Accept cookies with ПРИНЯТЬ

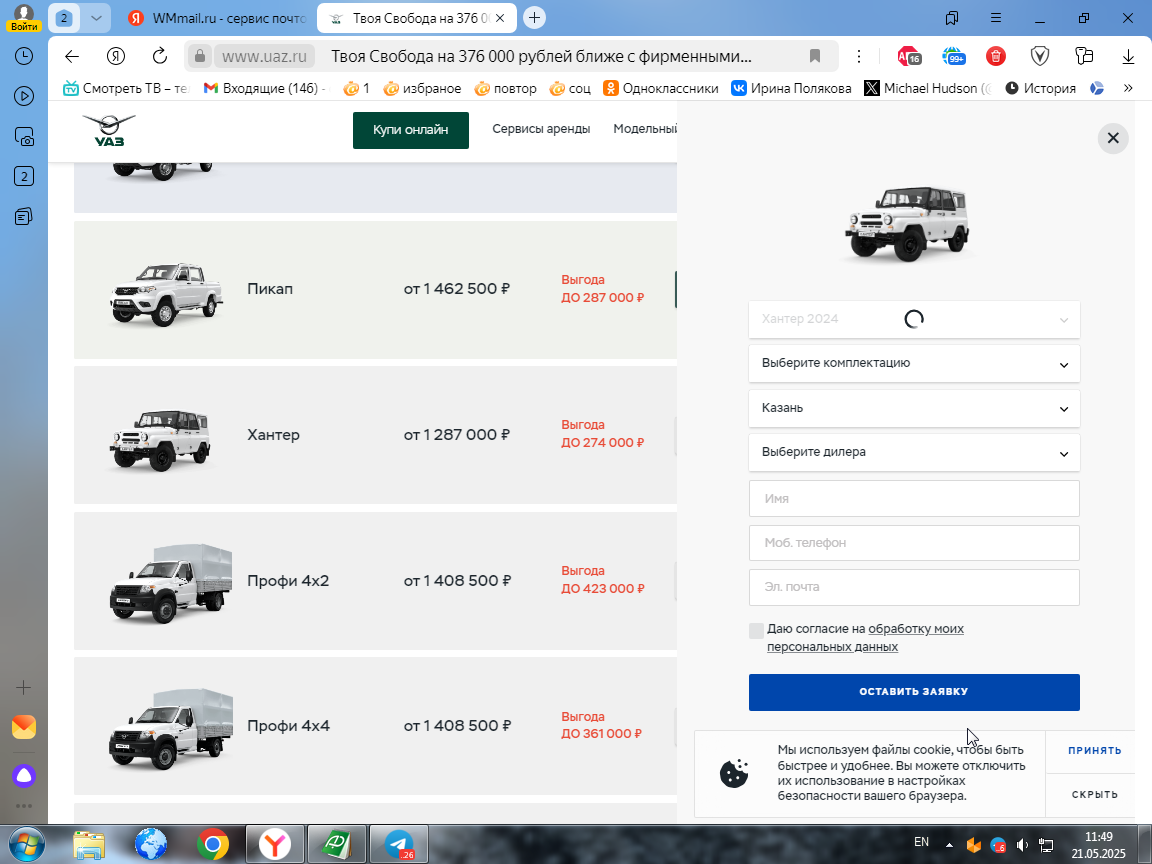tap(1095, 751)
